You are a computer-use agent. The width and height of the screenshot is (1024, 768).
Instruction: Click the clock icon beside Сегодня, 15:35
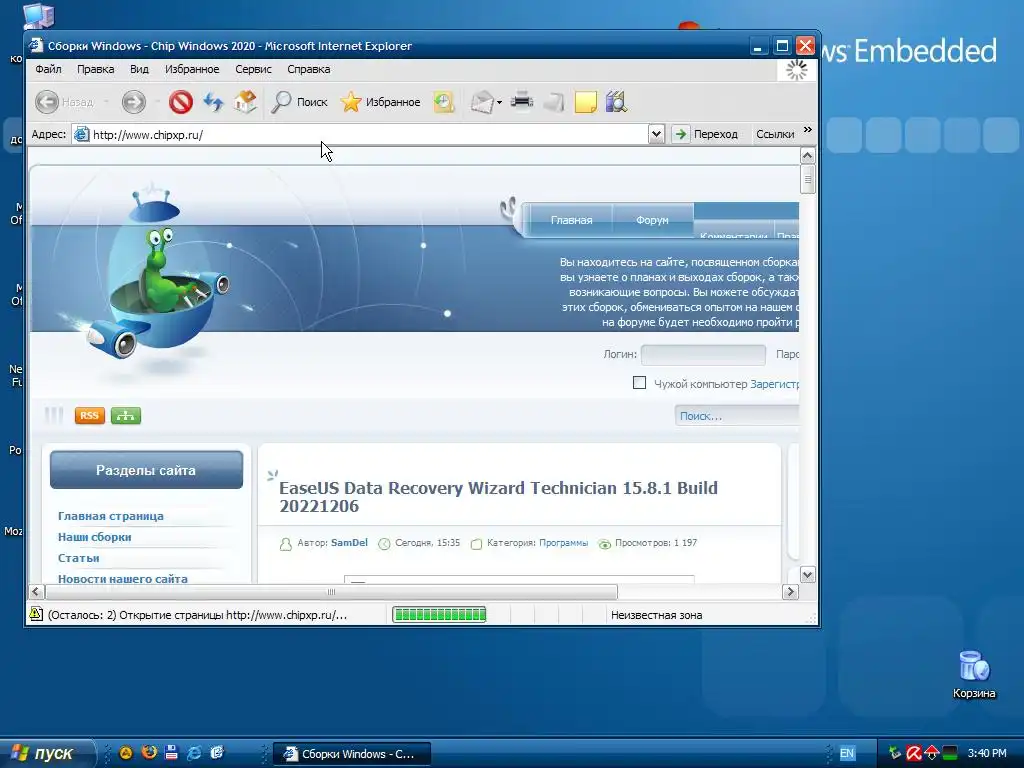pyautogui.click(x=384, y=543)
